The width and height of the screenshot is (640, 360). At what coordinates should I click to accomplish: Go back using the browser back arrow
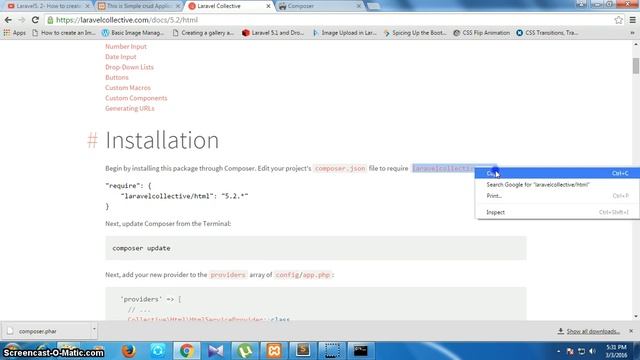click(x=8, y=20)
